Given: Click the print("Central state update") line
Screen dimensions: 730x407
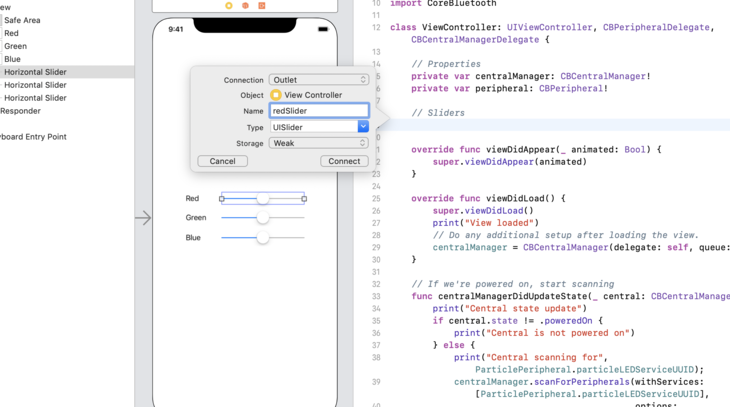Looking at the screenshot, I should click(510, 308).
